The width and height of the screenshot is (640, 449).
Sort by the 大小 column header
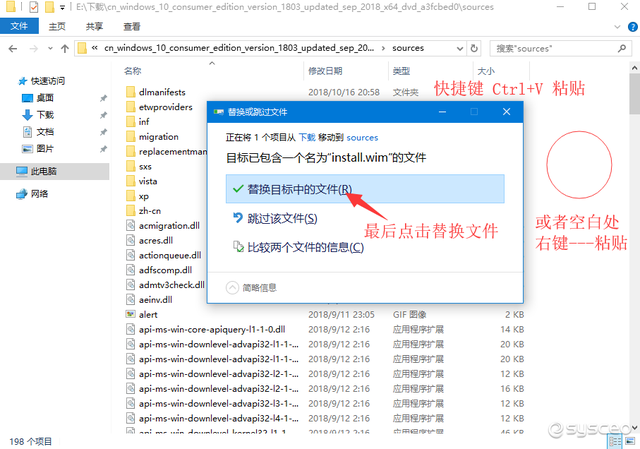[486, 71]
